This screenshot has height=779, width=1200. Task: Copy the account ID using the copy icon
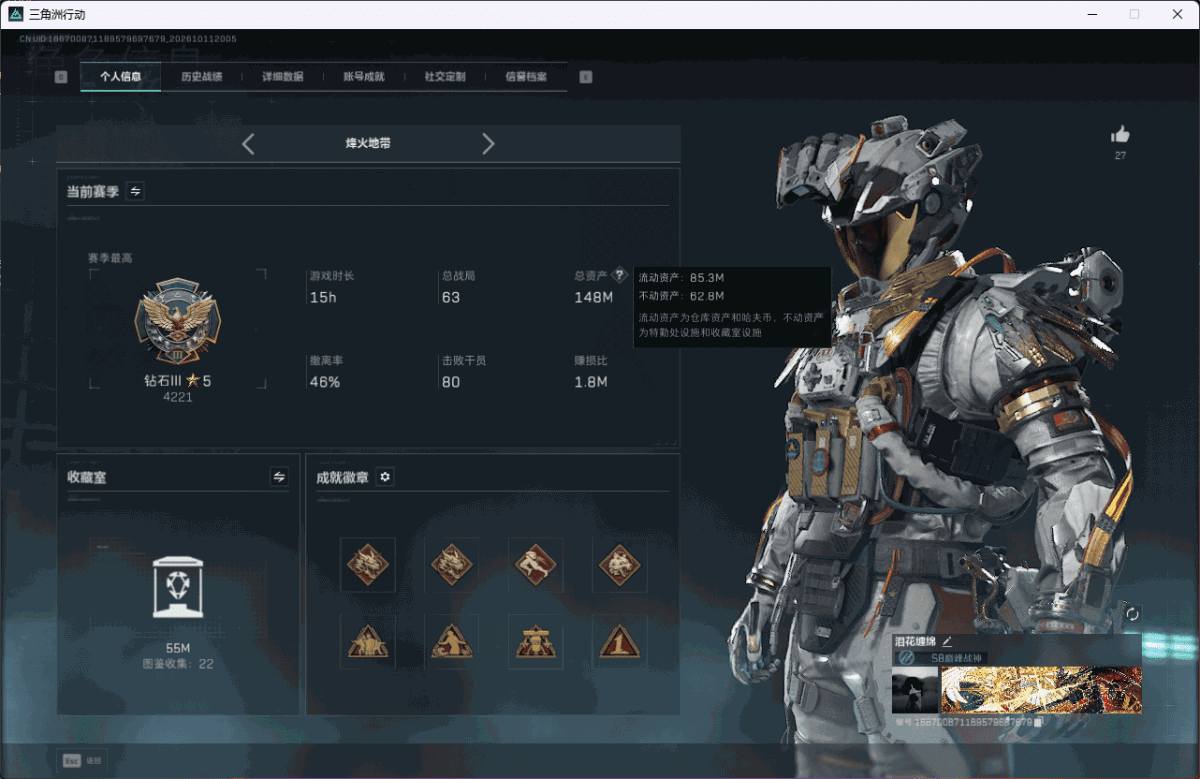(x=1039, y=721)
